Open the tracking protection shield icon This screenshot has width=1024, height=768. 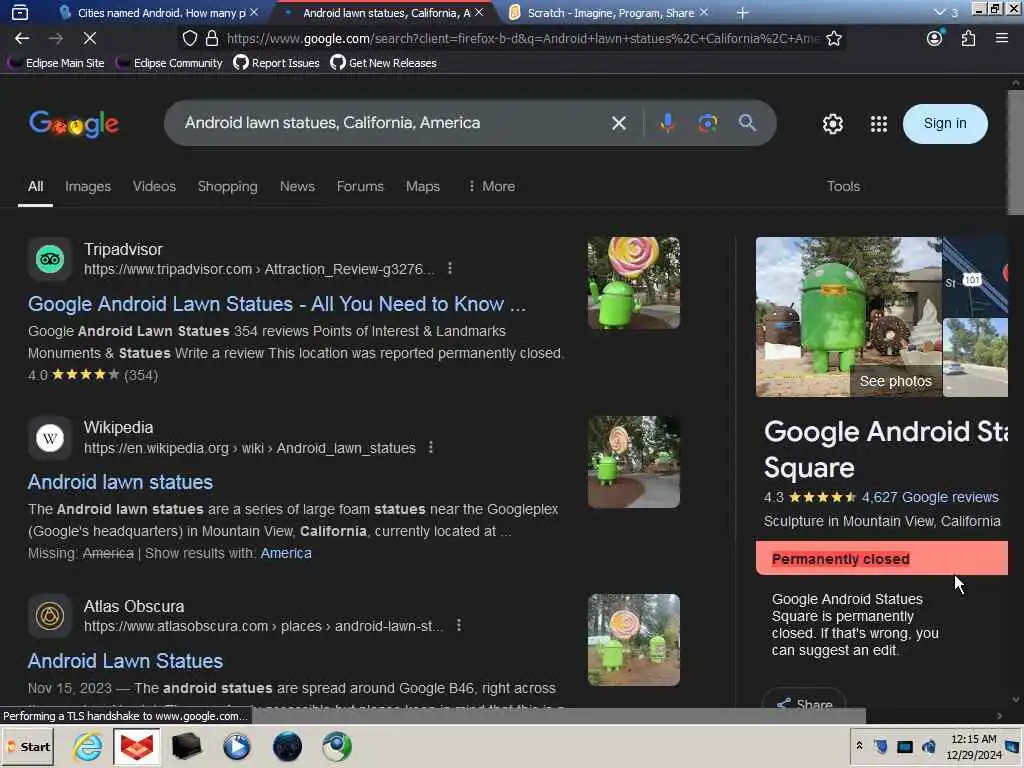coord(189,39)
